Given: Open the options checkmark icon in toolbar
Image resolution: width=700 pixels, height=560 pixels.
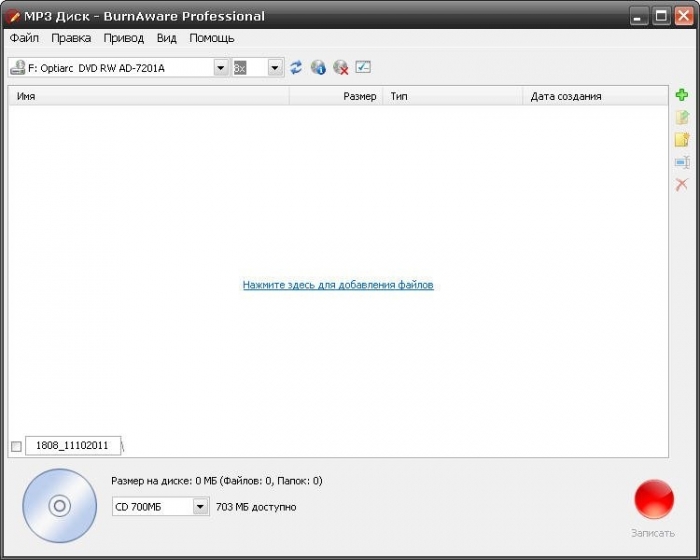Looking at the screenshot, I should coord(363,67).
